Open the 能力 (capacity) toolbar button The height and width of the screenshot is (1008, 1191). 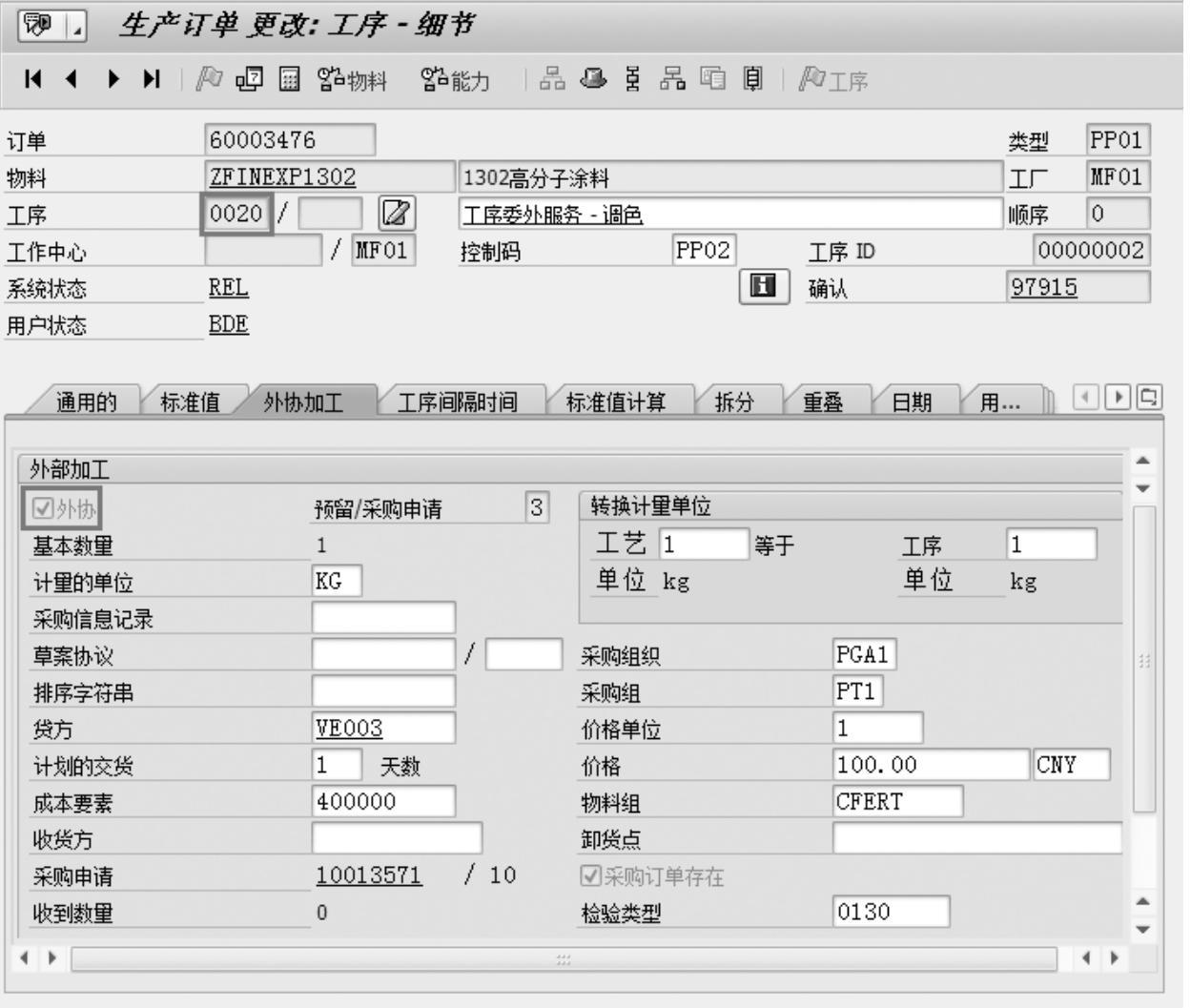click(x=455, y=80)
